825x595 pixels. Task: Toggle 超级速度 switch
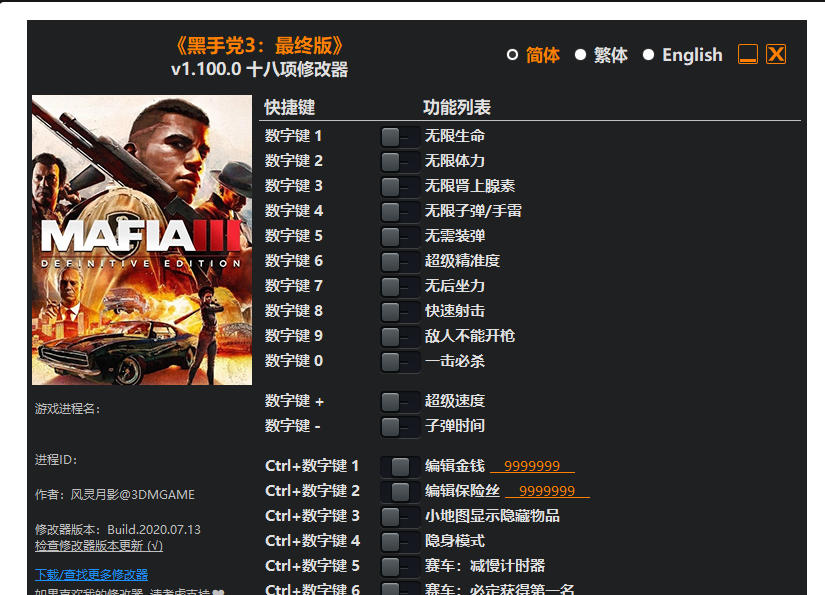tap(399, 401)
